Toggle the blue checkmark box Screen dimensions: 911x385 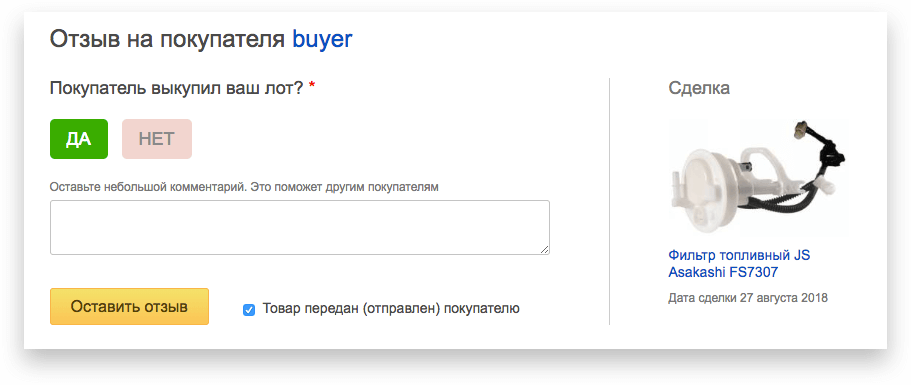coord(249,310)
